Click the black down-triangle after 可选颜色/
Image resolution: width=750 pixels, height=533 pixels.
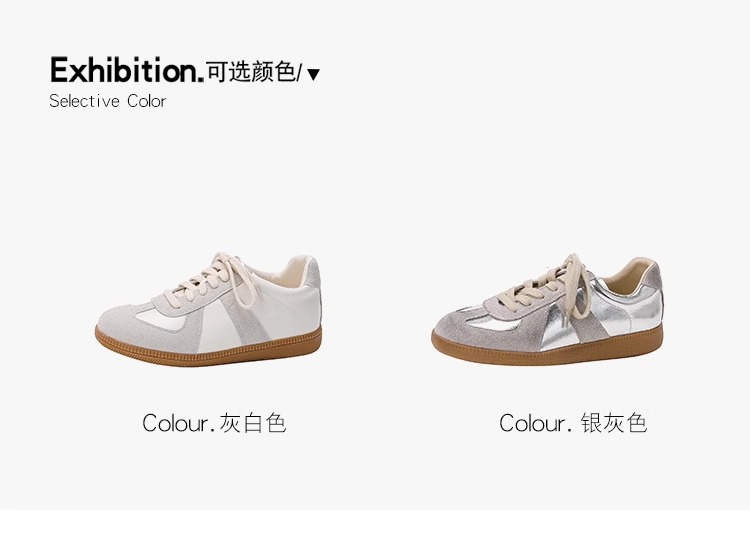coord(313,75)
